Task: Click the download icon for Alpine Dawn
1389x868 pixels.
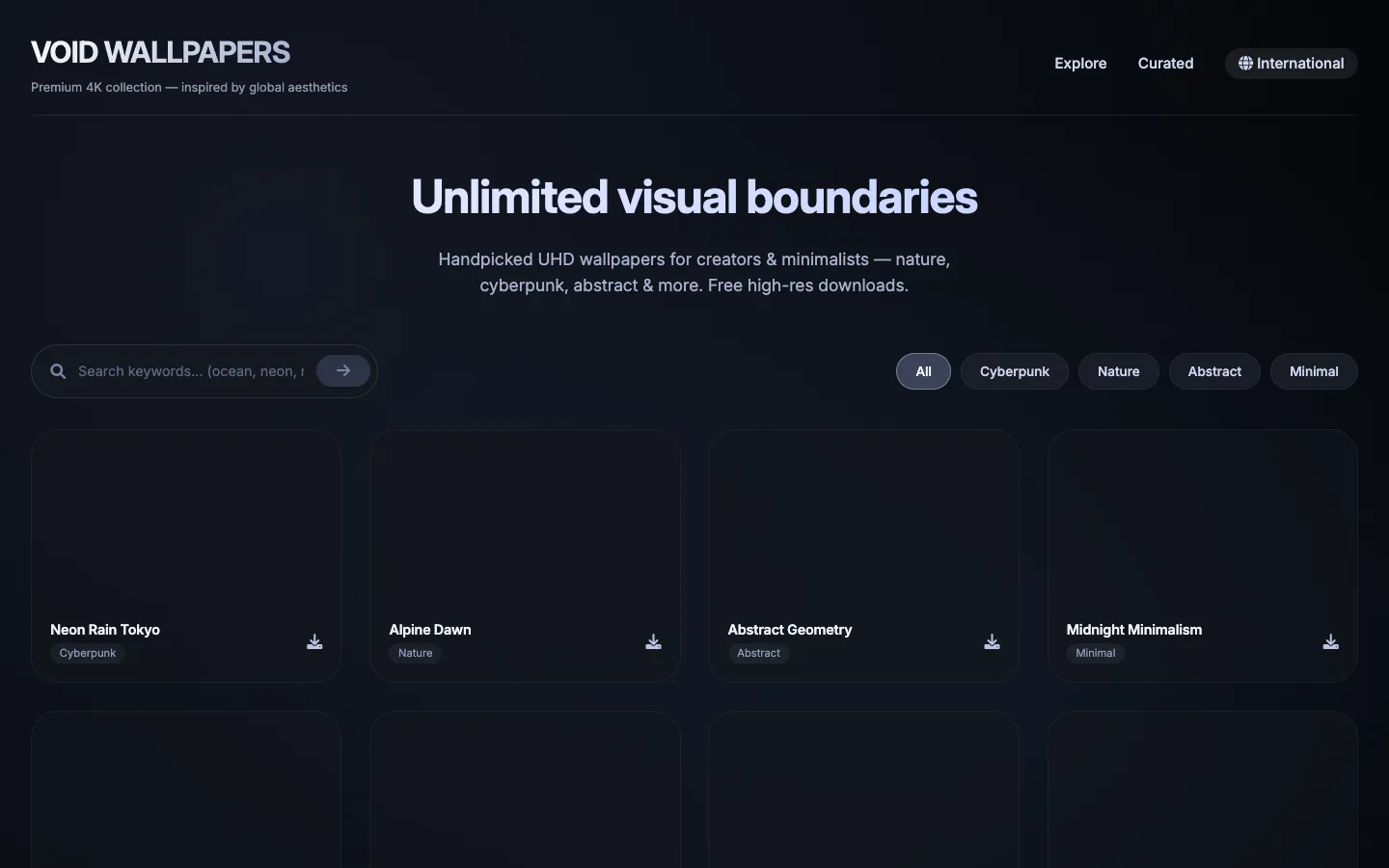Action: point(653,641)
